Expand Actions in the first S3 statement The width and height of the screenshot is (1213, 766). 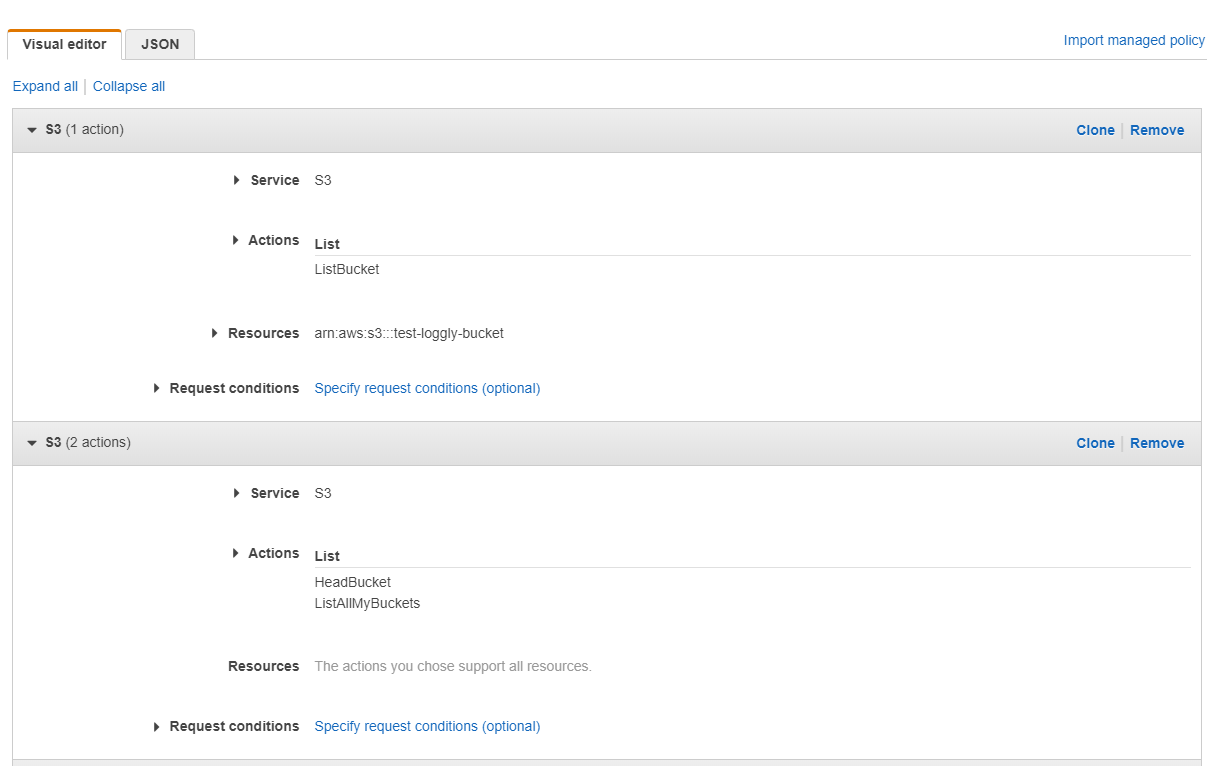236,240
